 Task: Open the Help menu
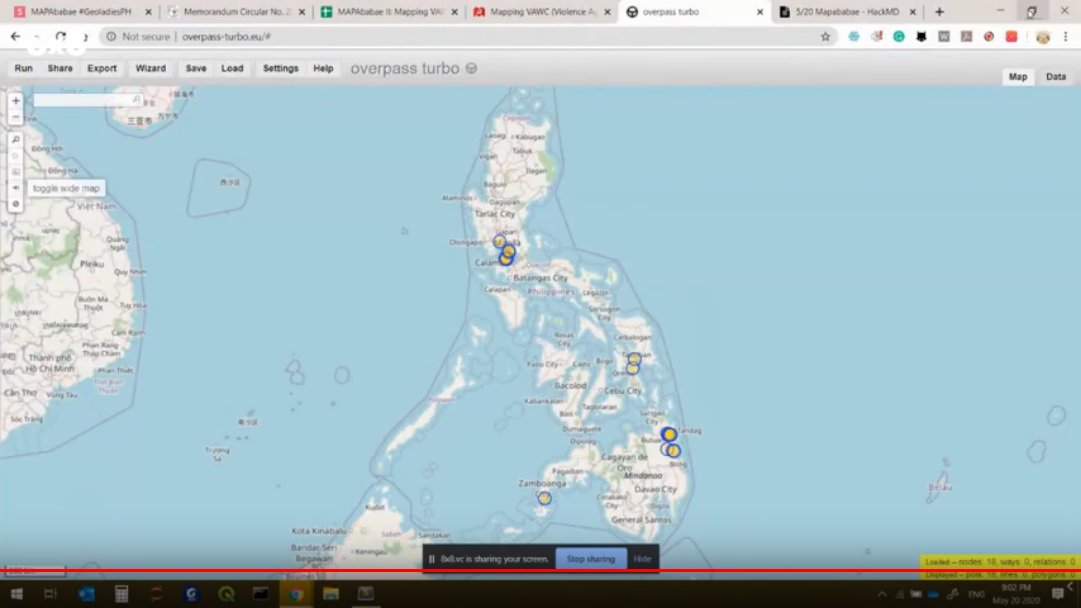pos(323,68)
